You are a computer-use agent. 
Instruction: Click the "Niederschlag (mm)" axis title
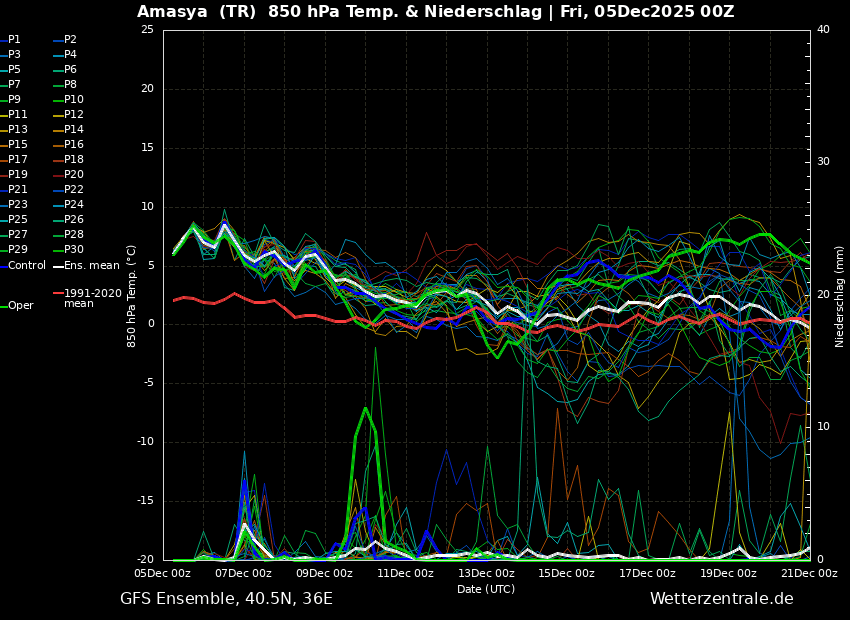click(839, 296)
